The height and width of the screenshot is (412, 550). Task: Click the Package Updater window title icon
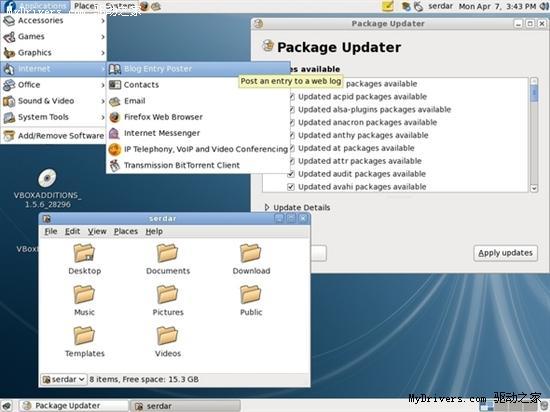(259, 23)
